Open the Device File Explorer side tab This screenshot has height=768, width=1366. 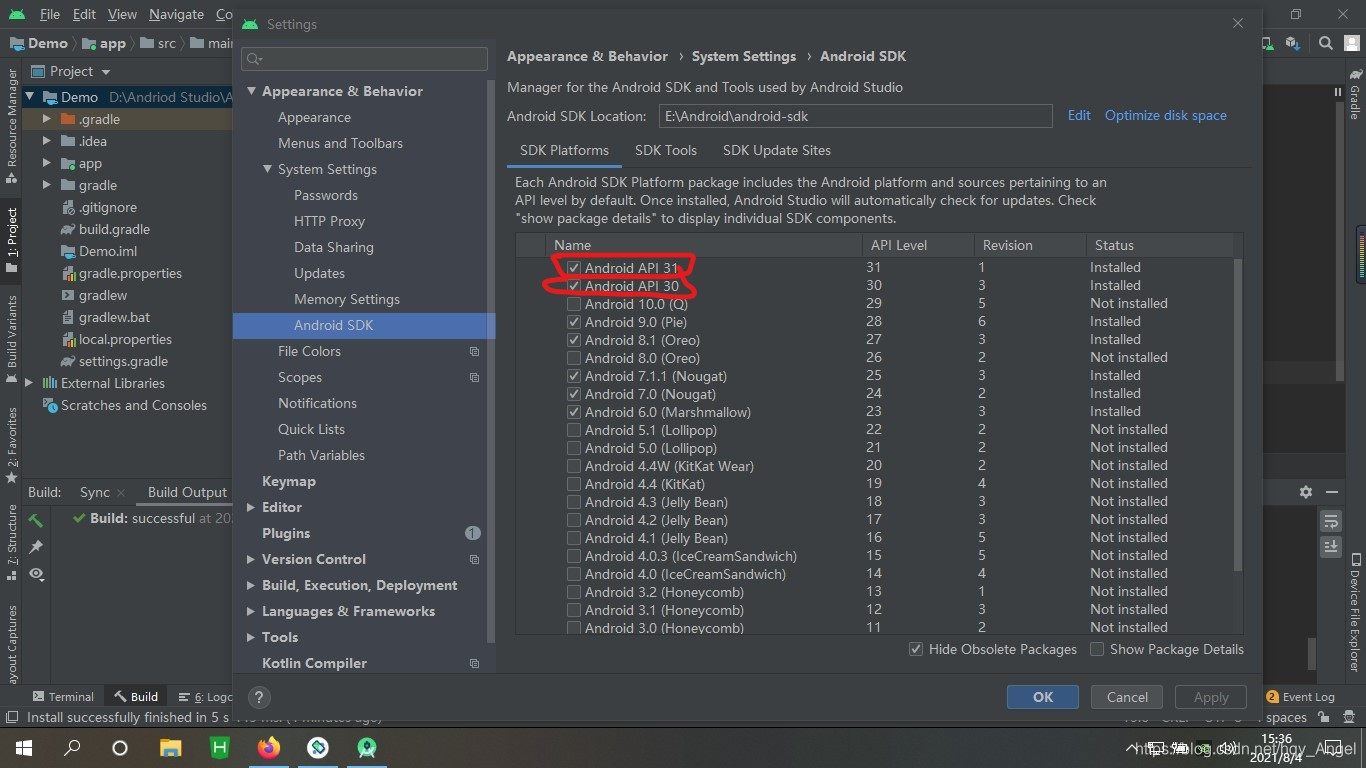(x=1355, y=613)
